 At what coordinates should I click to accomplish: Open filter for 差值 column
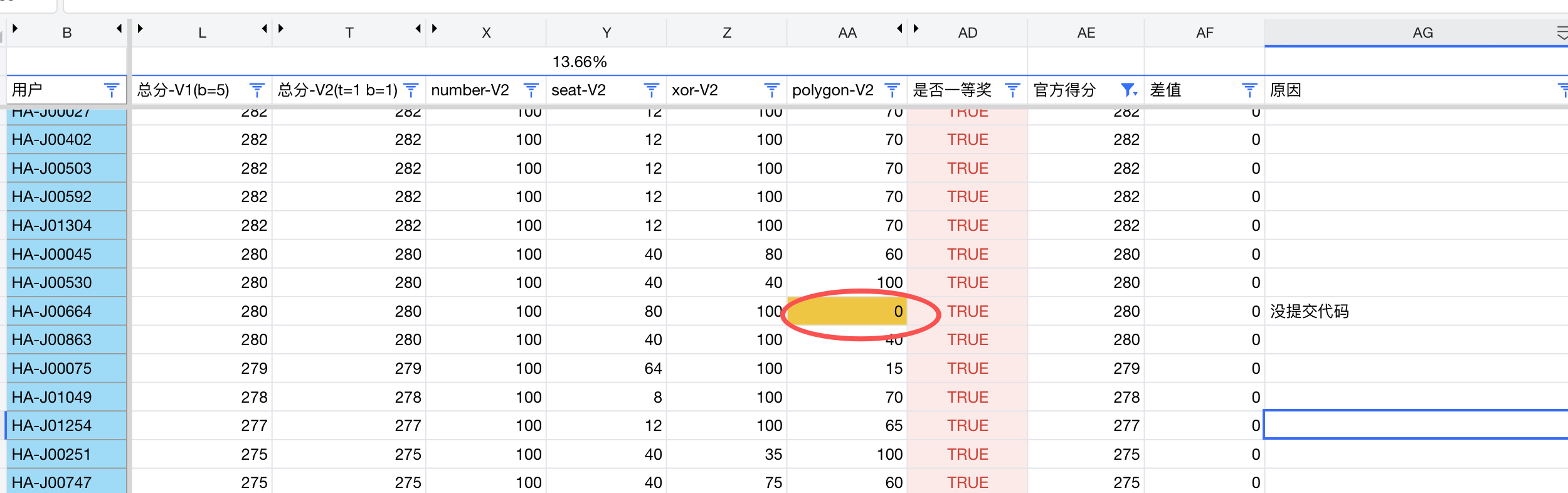(1250, 90)
